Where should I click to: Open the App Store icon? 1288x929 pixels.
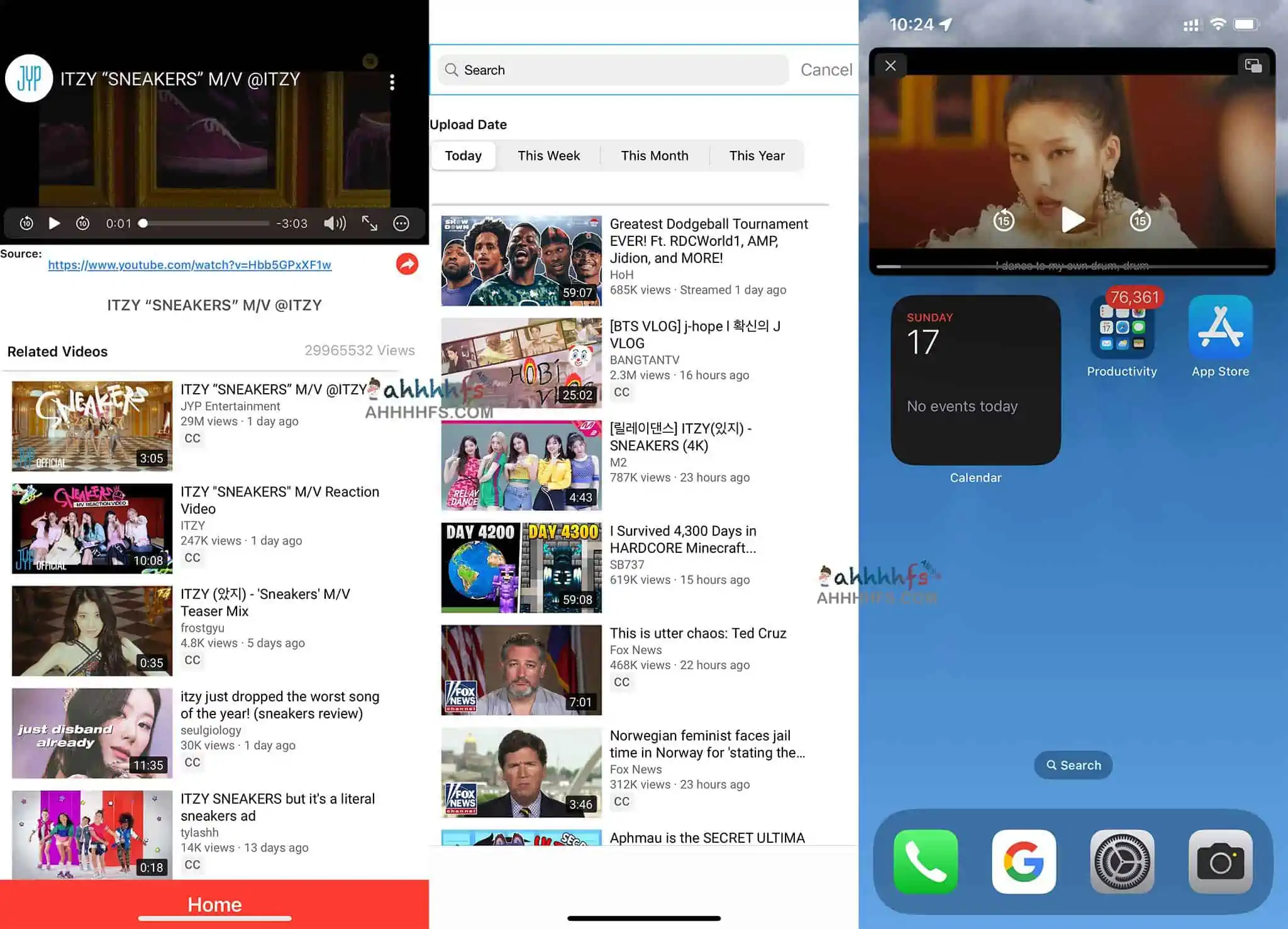tap(1220, 327)
